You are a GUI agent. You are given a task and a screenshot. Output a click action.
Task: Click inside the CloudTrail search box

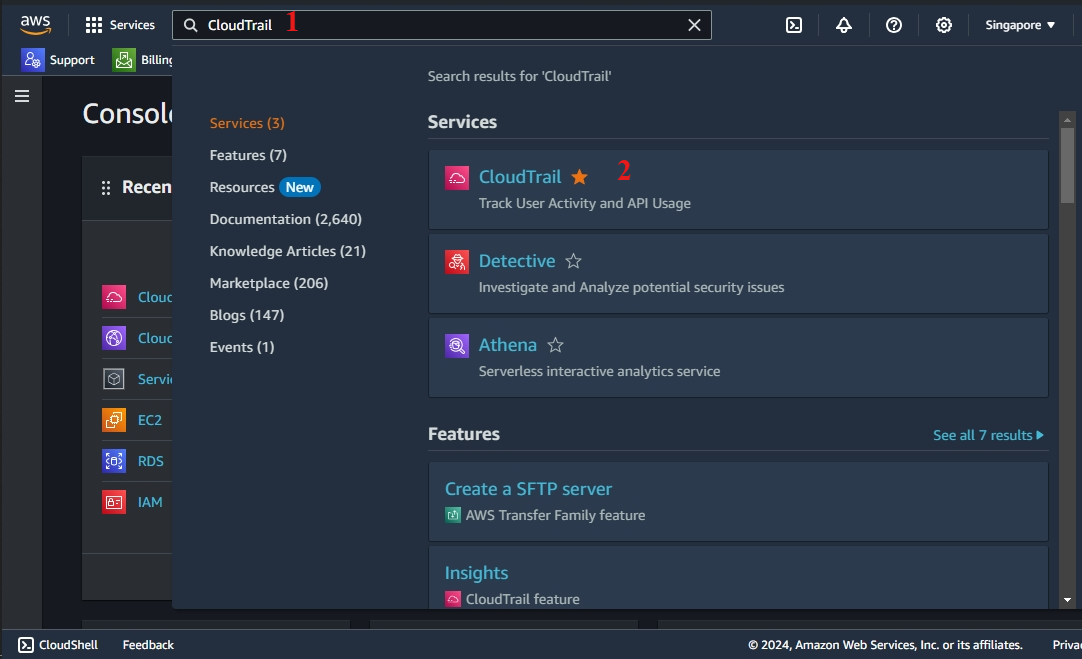442,26
